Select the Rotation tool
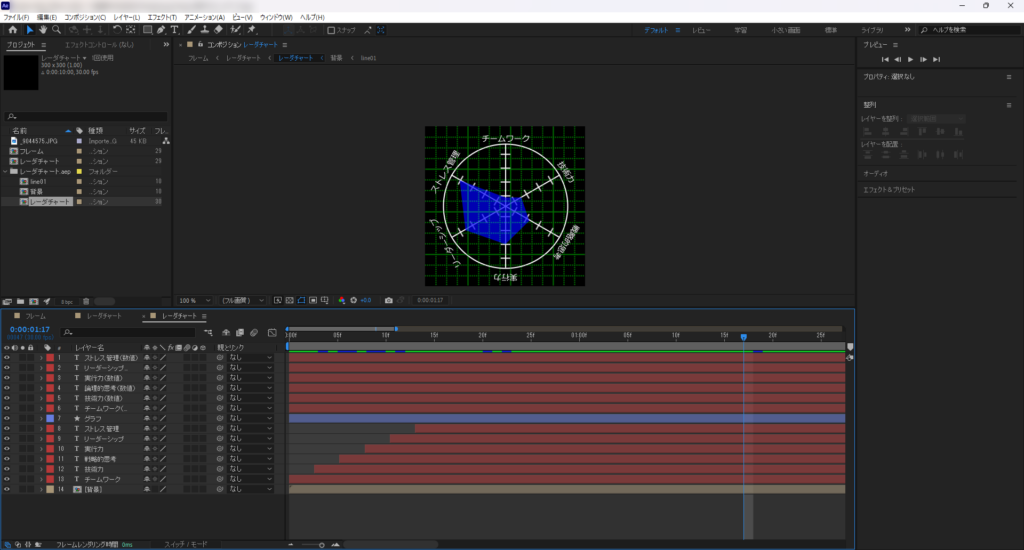 pyautogui.click(x=117, y=30)
